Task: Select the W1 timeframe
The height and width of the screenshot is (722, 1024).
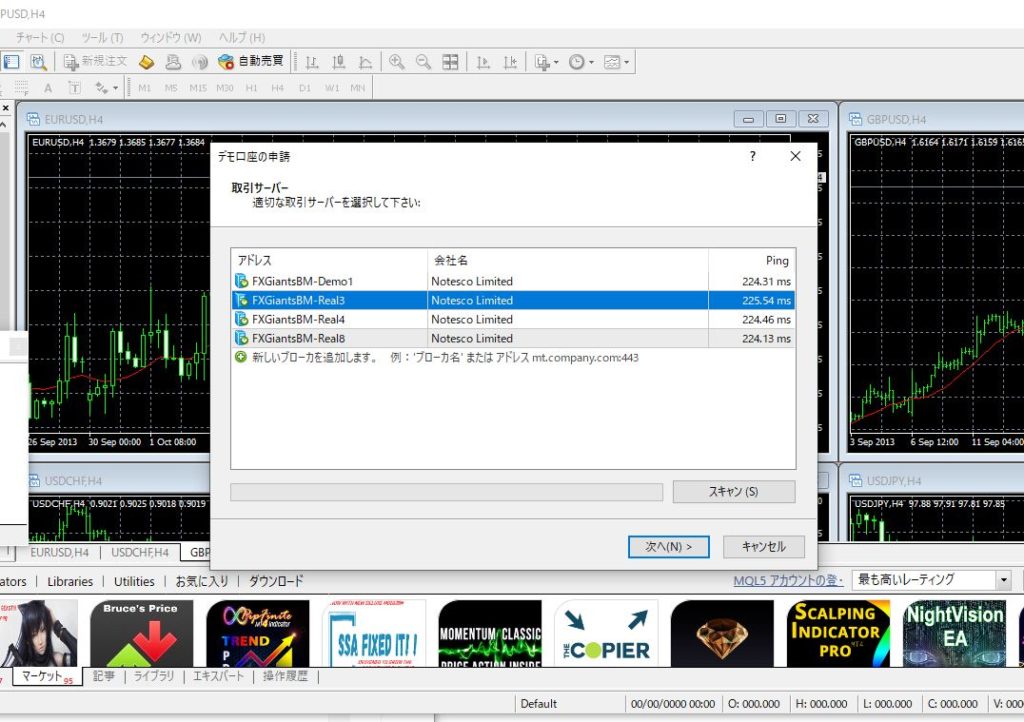Action: click(x=332, y=87)
